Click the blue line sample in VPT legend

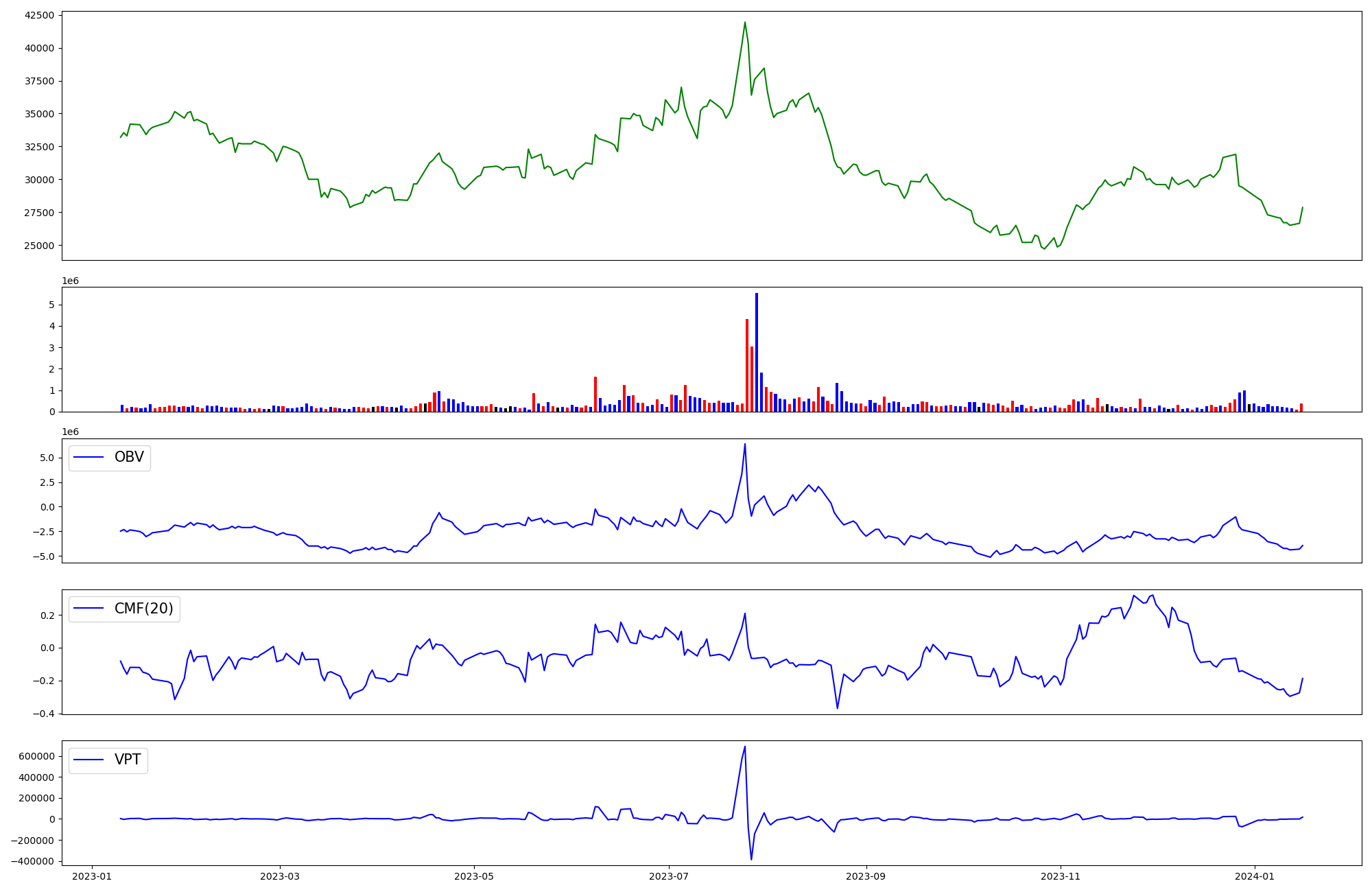(x=88, y=760)
